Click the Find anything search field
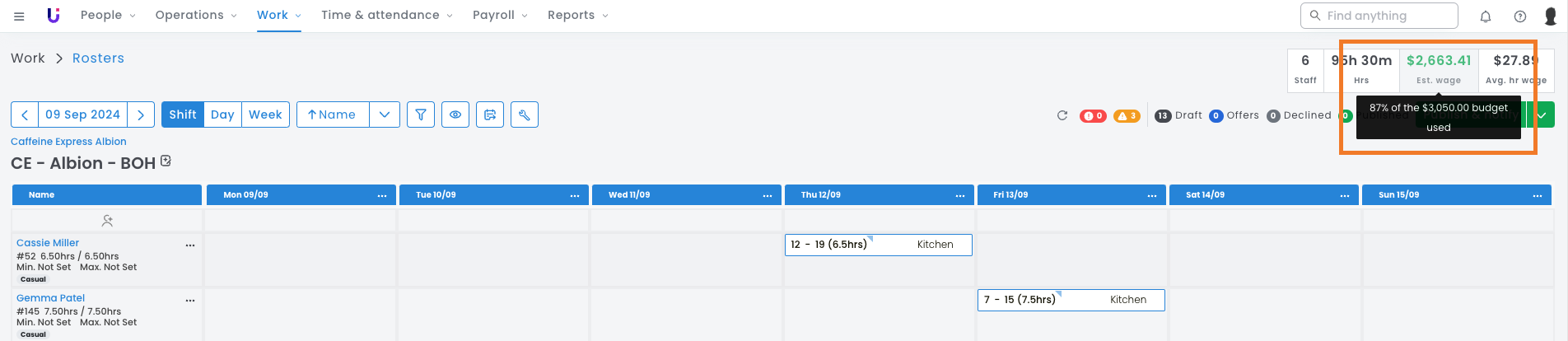 click(1379, 16)
